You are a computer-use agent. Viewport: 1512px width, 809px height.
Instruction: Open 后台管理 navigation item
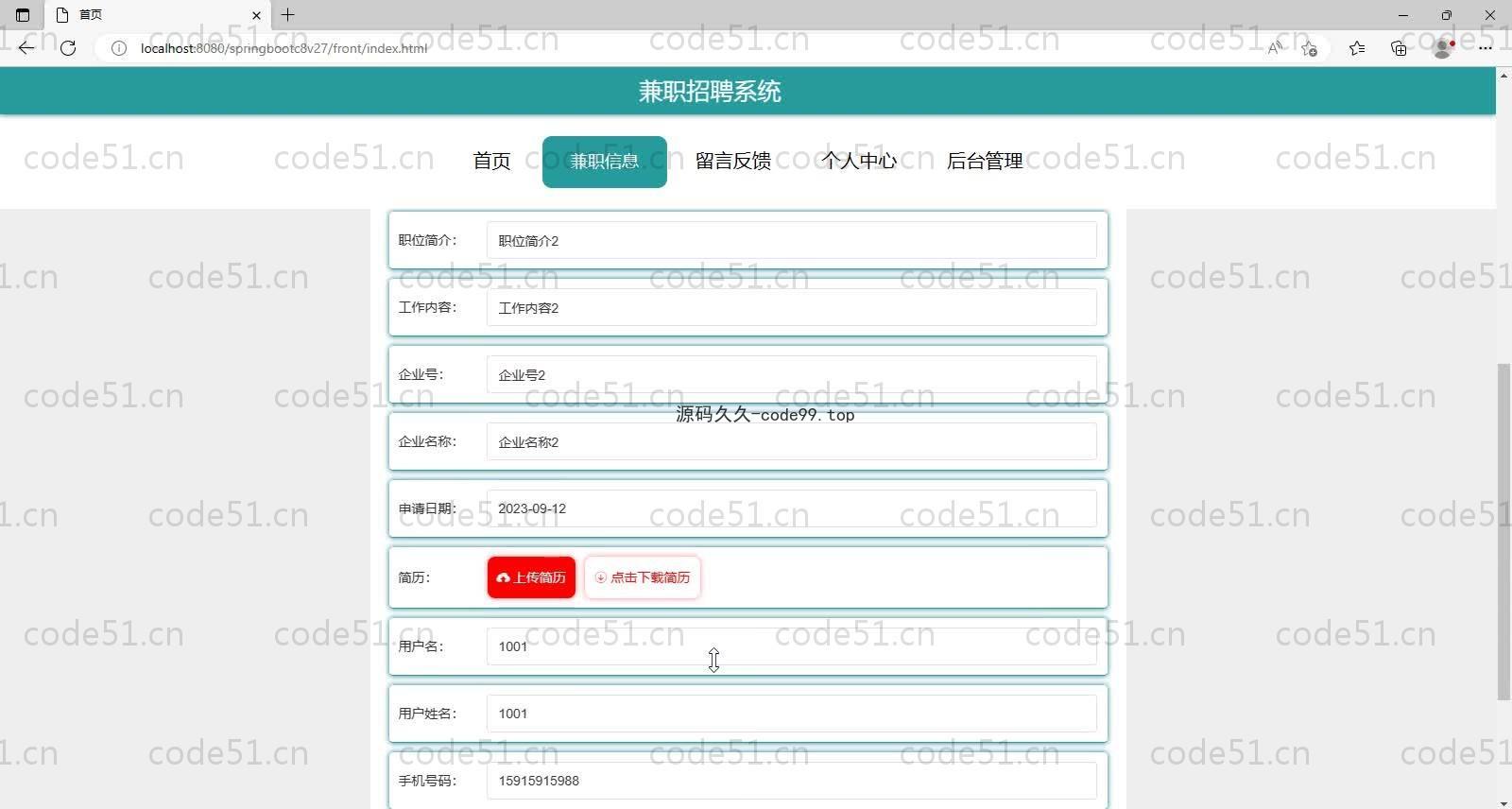coord(985,162)
